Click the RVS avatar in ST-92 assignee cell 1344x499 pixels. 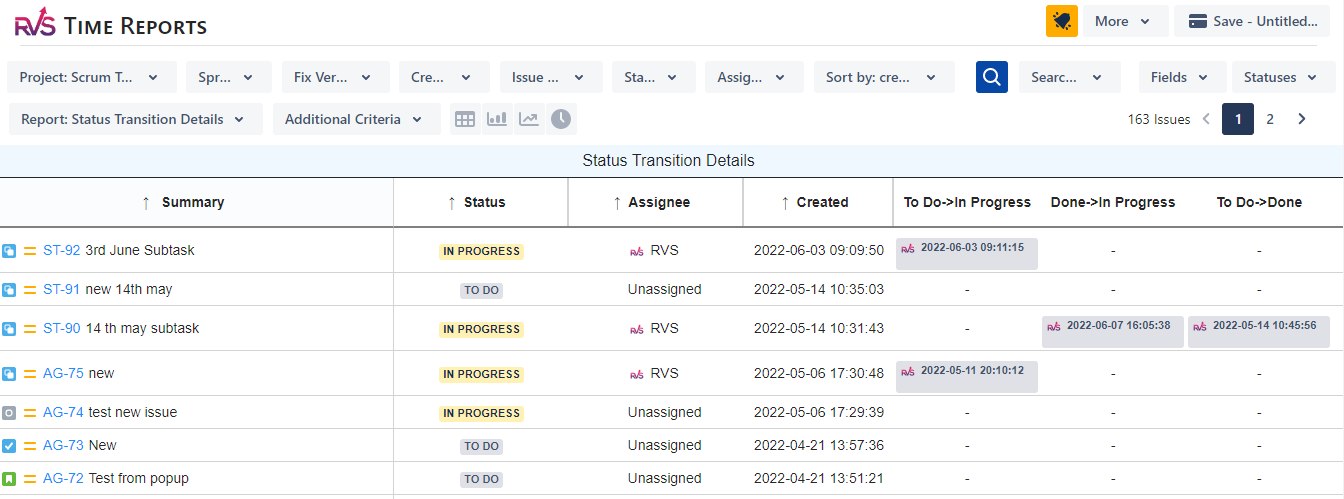coord(637,251)
